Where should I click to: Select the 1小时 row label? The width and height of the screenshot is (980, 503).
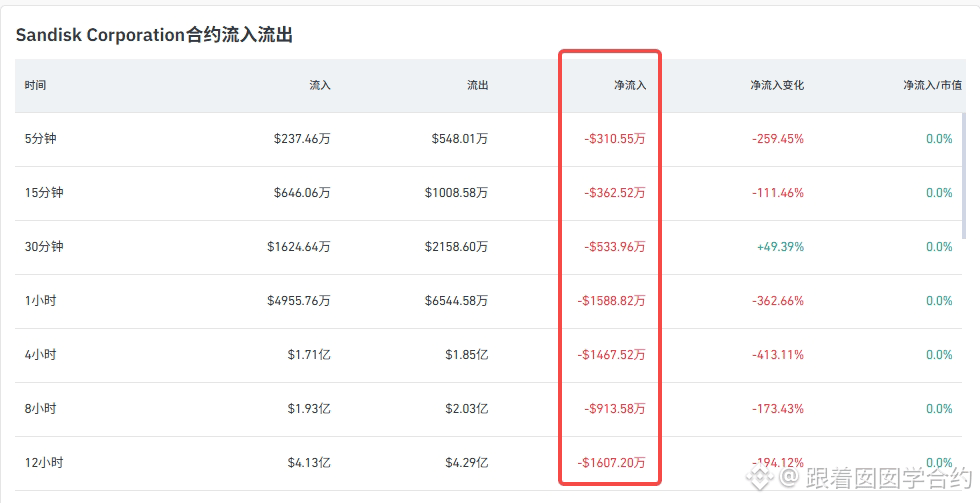(41, 301)
